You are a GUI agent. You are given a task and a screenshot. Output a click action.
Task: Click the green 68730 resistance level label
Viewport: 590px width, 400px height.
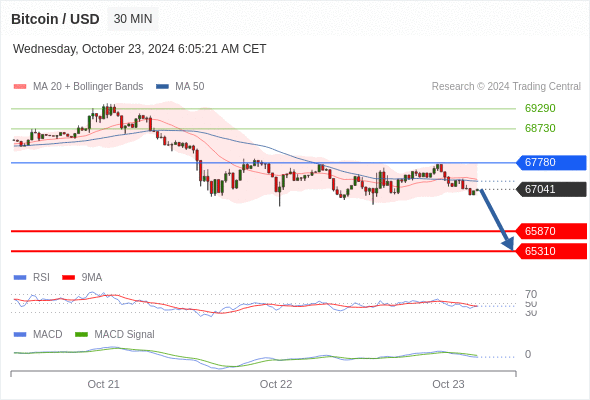tap(540, 128)
